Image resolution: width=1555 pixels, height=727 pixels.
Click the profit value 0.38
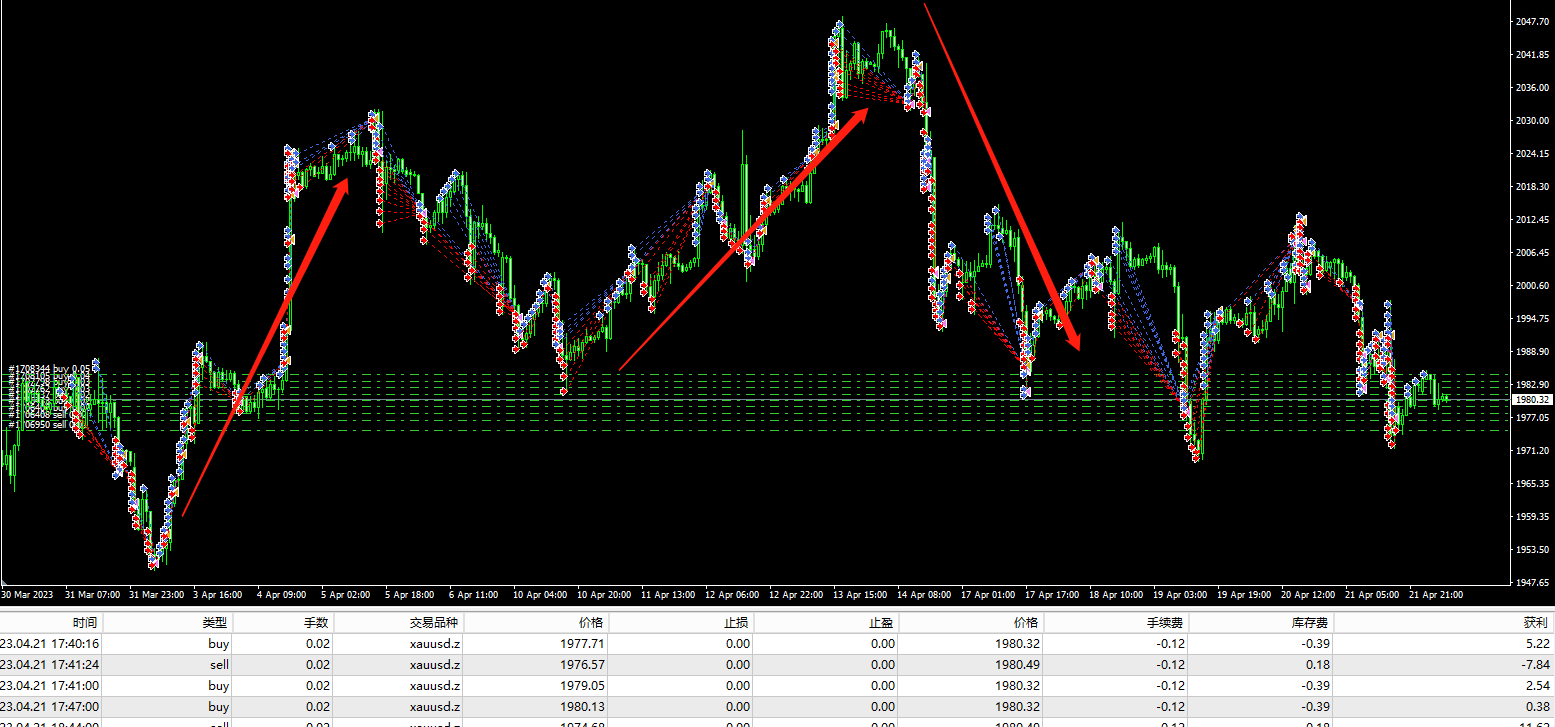[x=1538, y=706]
